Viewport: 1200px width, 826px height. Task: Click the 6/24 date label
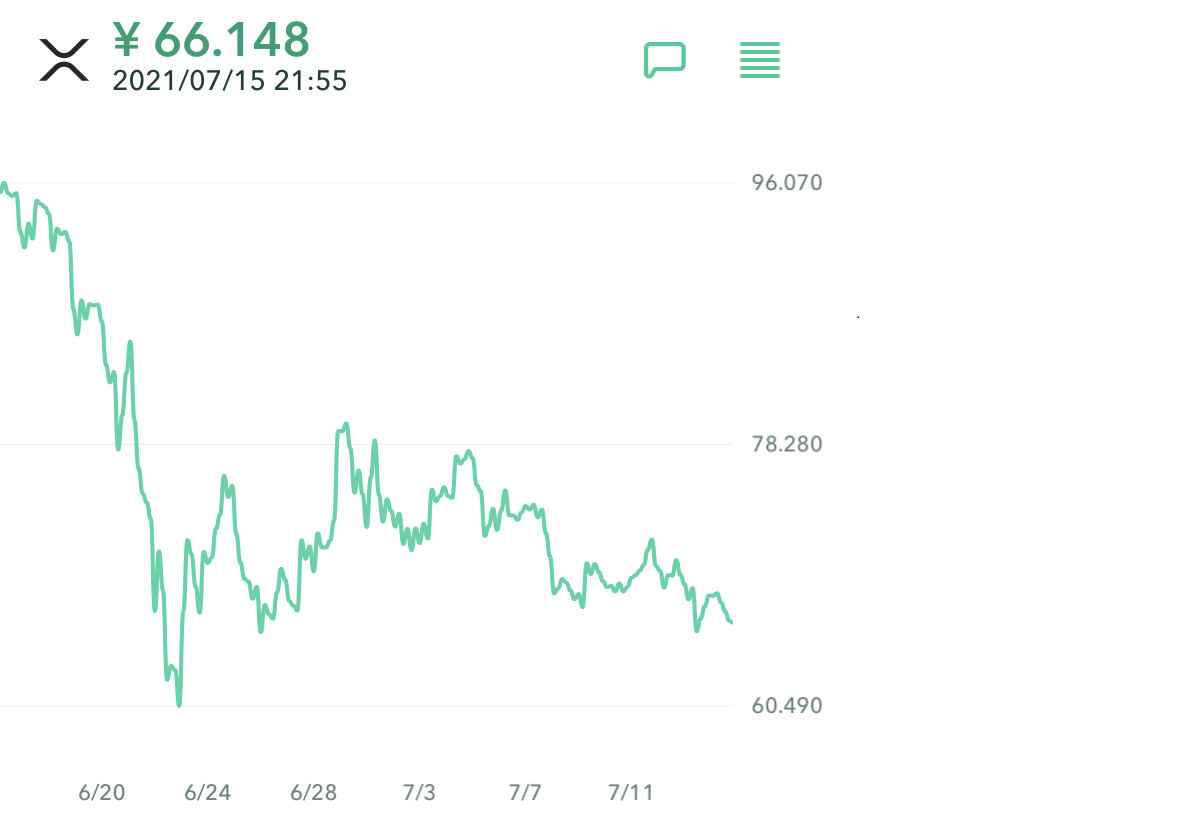[x=208, y=793]
